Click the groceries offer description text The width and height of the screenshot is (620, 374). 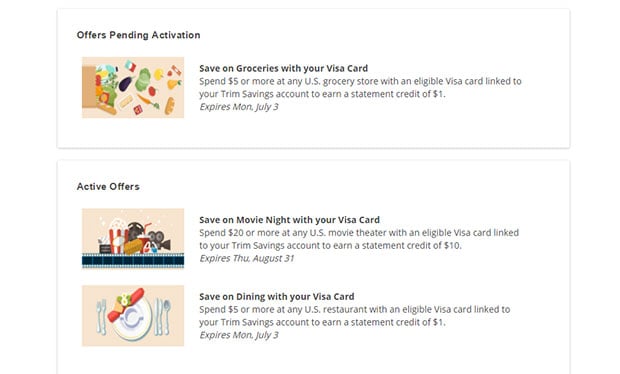pyautogui.click(x=360, y=87)
